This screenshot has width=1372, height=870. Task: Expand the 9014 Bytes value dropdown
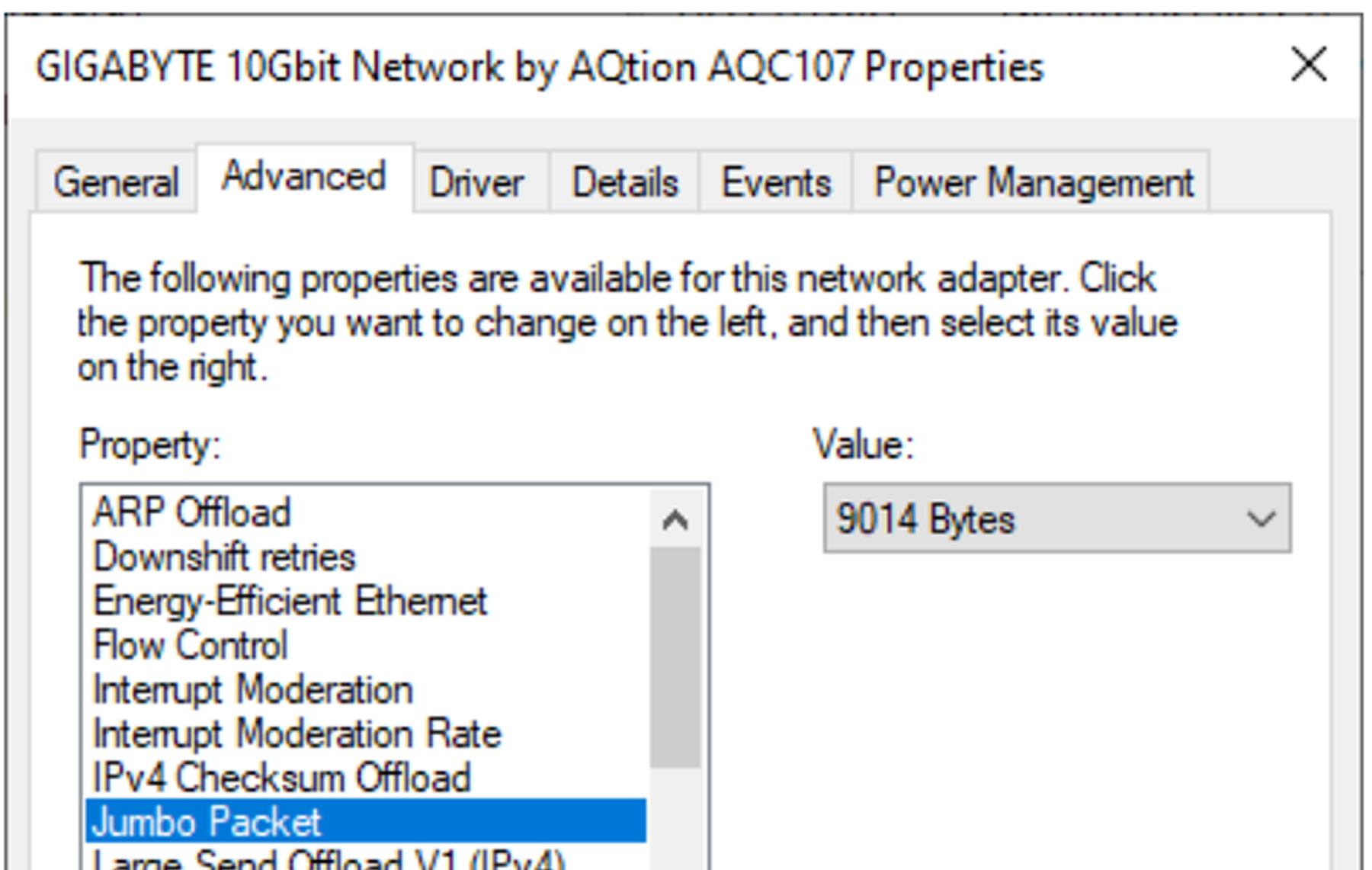[1056, 518]
